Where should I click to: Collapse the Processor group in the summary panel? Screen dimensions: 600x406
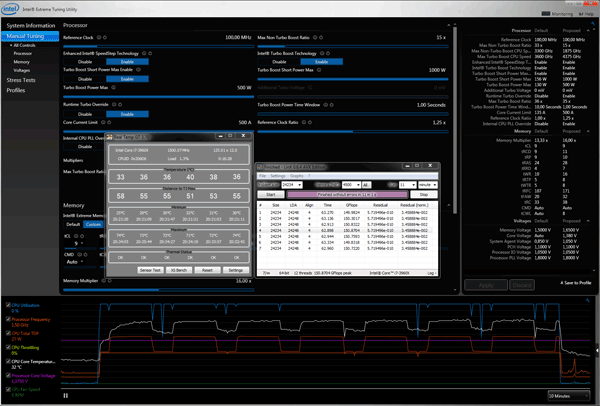pos(588,31)
